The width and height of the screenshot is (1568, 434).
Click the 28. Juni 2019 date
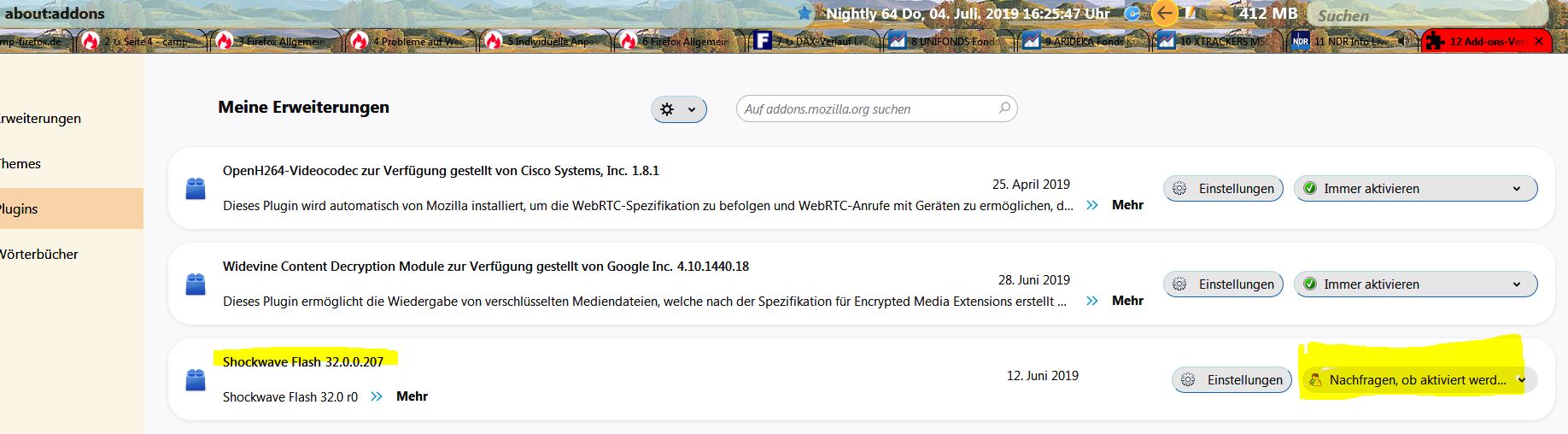pos(1034,280)
